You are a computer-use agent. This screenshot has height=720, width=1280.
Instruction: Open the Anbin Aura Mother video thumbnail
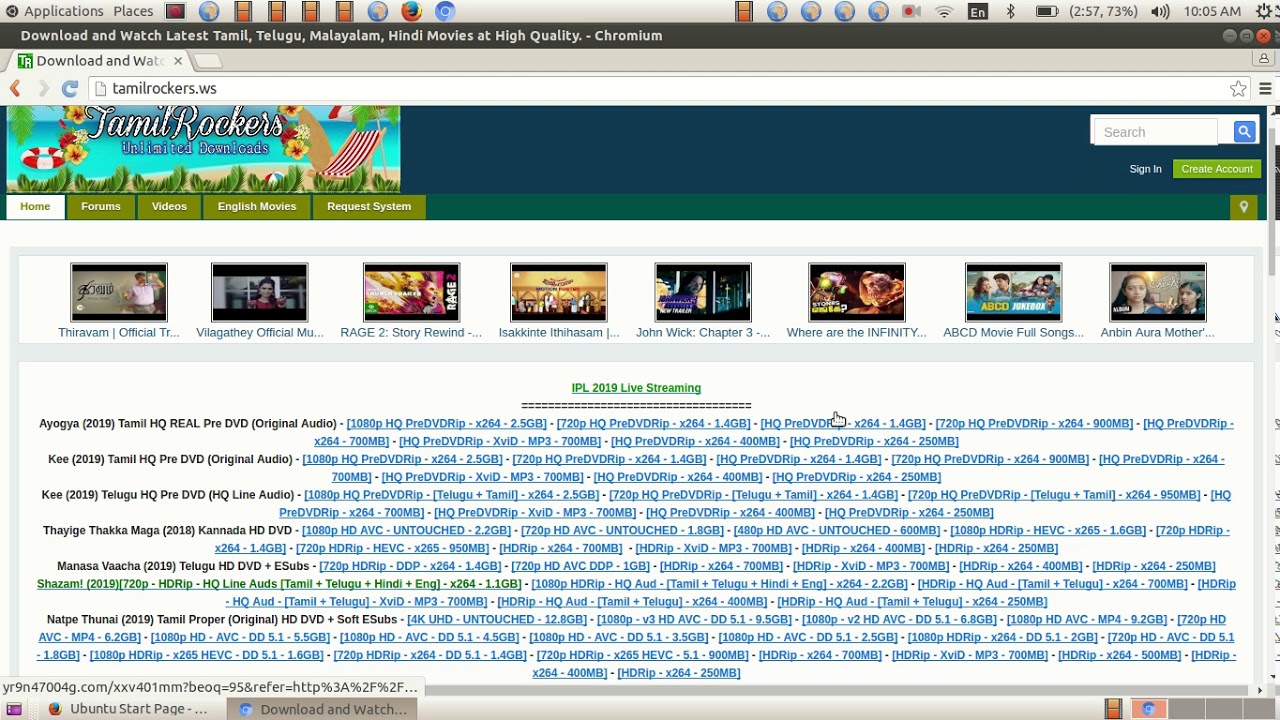pyautogui.click(x=1158, y=292)
